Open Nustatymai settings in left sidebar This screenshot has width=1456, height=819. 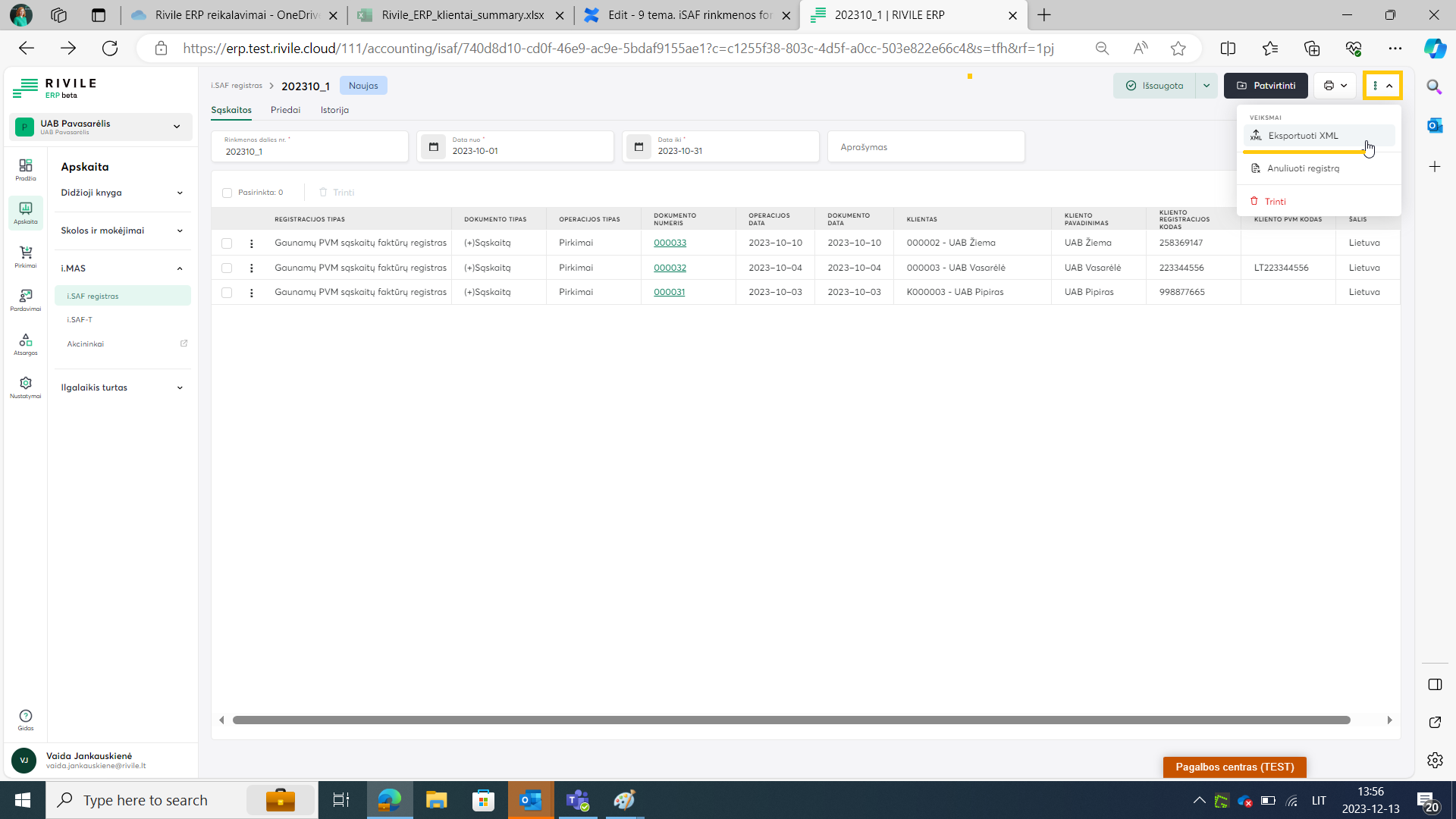(x=26, y=386)
